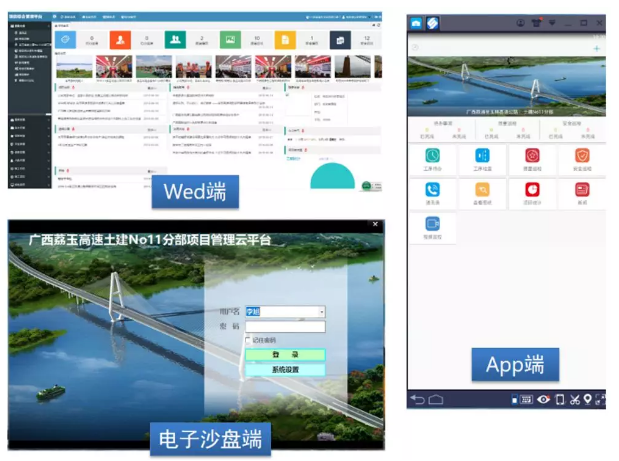This screenshot has height=461, width=619.
Task: Open the teal clock icon in the App window
Action: click(432, 155)
